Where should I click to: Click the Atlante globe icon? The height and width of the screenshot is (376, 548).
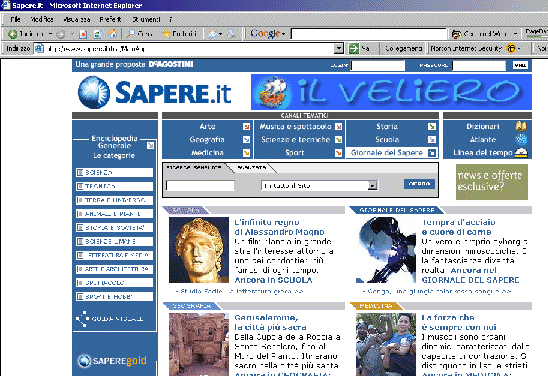click(x=521, y=139)
